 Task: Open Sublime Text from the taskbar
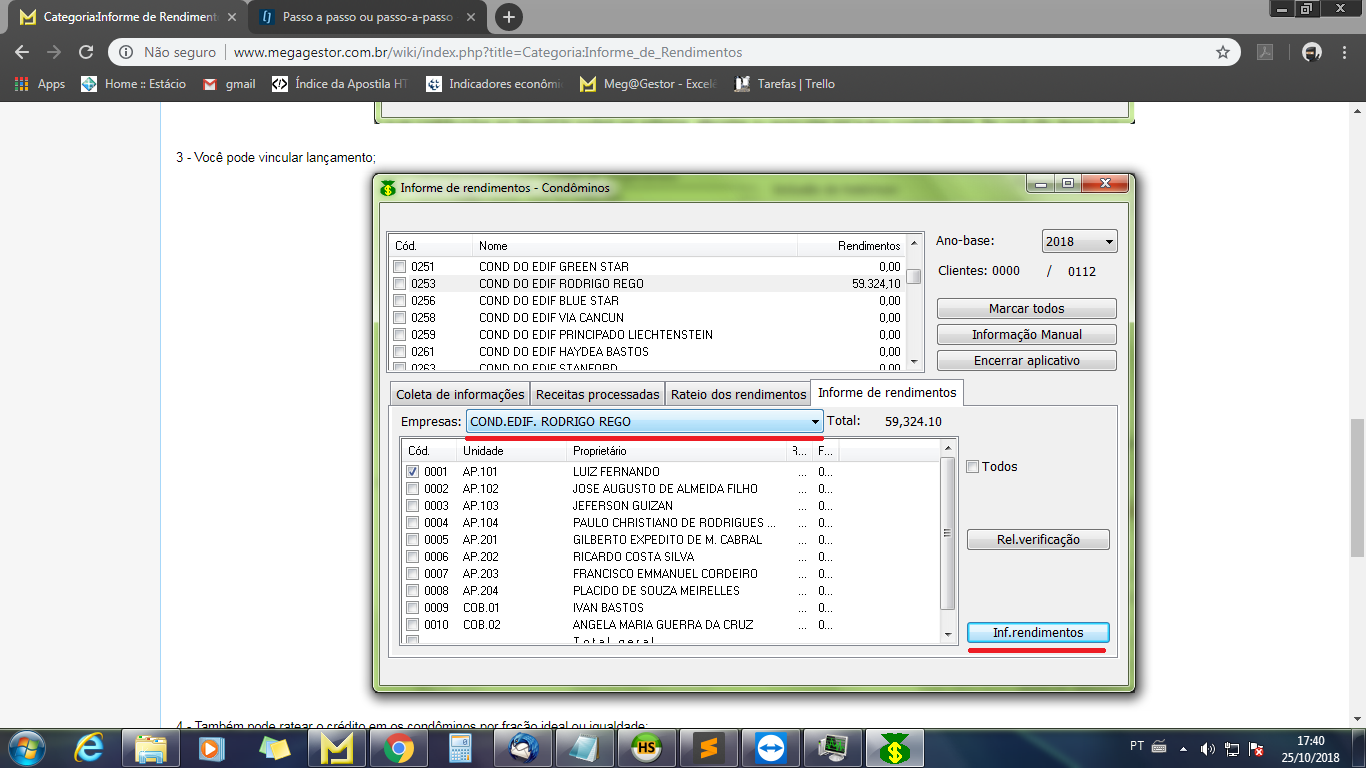709,747
